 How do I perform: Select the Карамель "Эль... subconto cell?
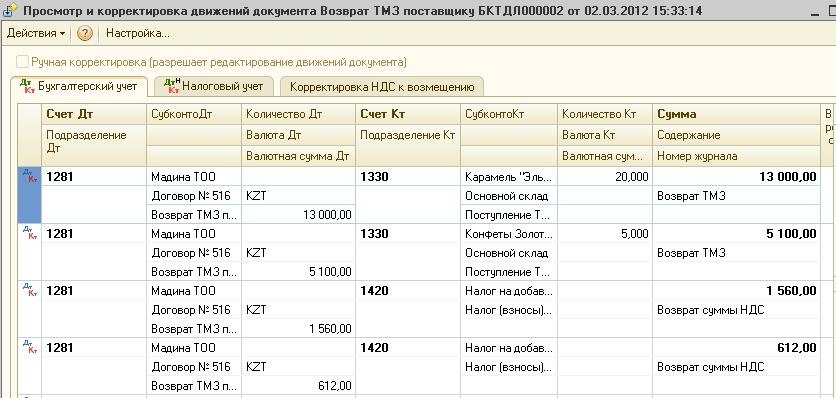[x=508, y=177]
